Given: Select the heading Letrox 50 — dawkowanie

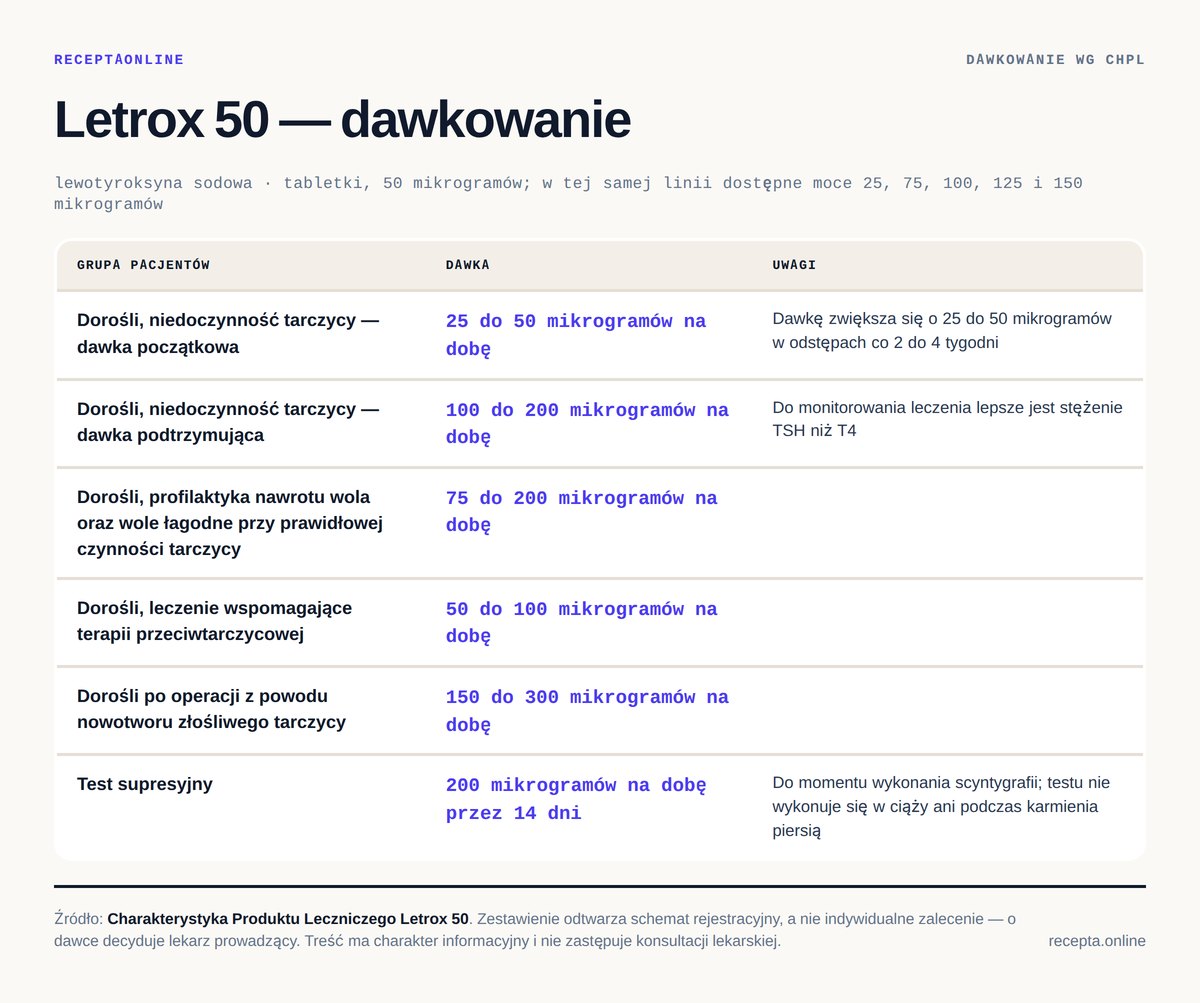Looking at the screenshot, I should tap(342, 120).
